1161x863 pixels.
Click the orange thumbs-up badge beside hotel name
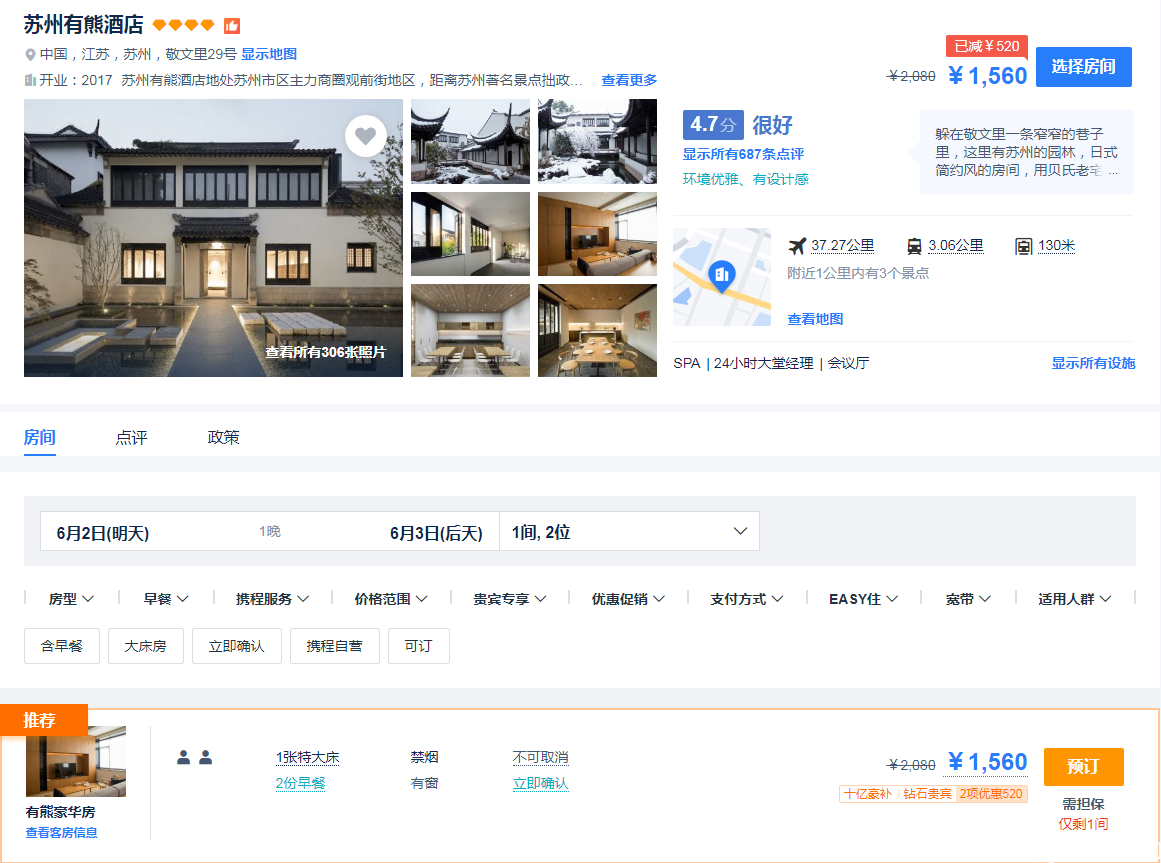(232, 26)
